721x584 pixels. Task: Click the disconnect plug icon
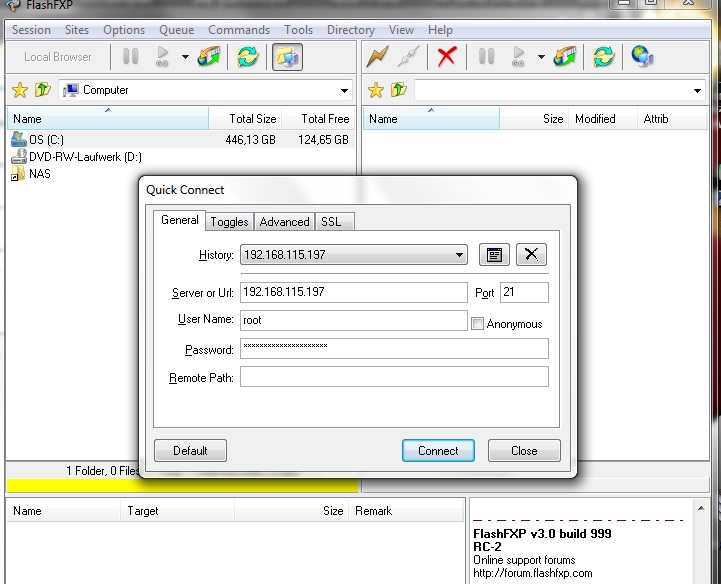(408, 57)
